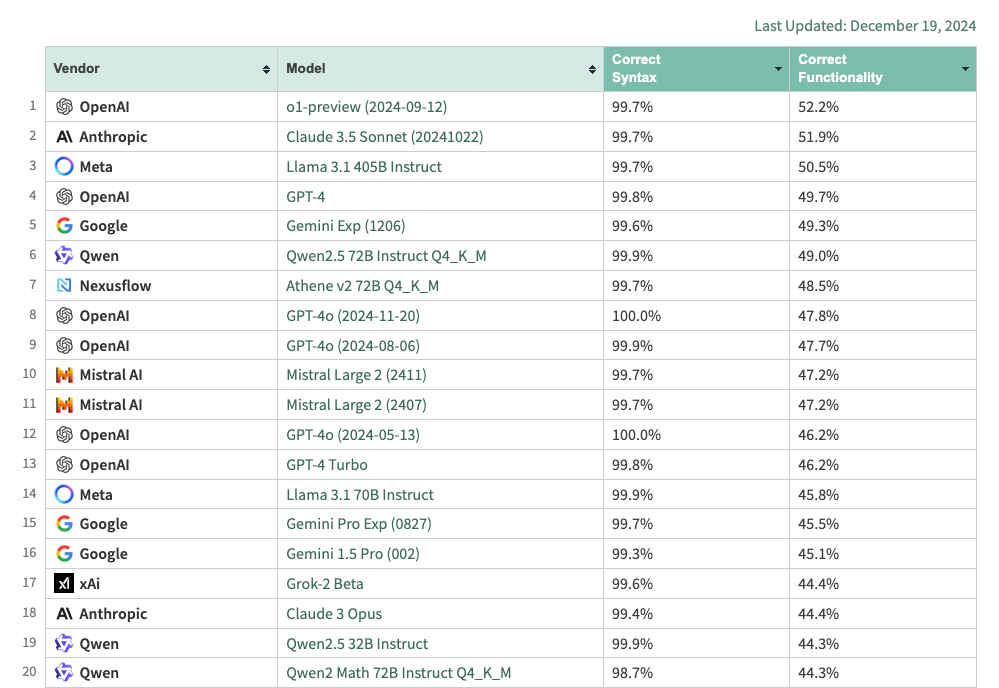Sort the table by Model column arrows
Image resolution: width=999 pixels, height=688 pixels.
pos(593,69)
